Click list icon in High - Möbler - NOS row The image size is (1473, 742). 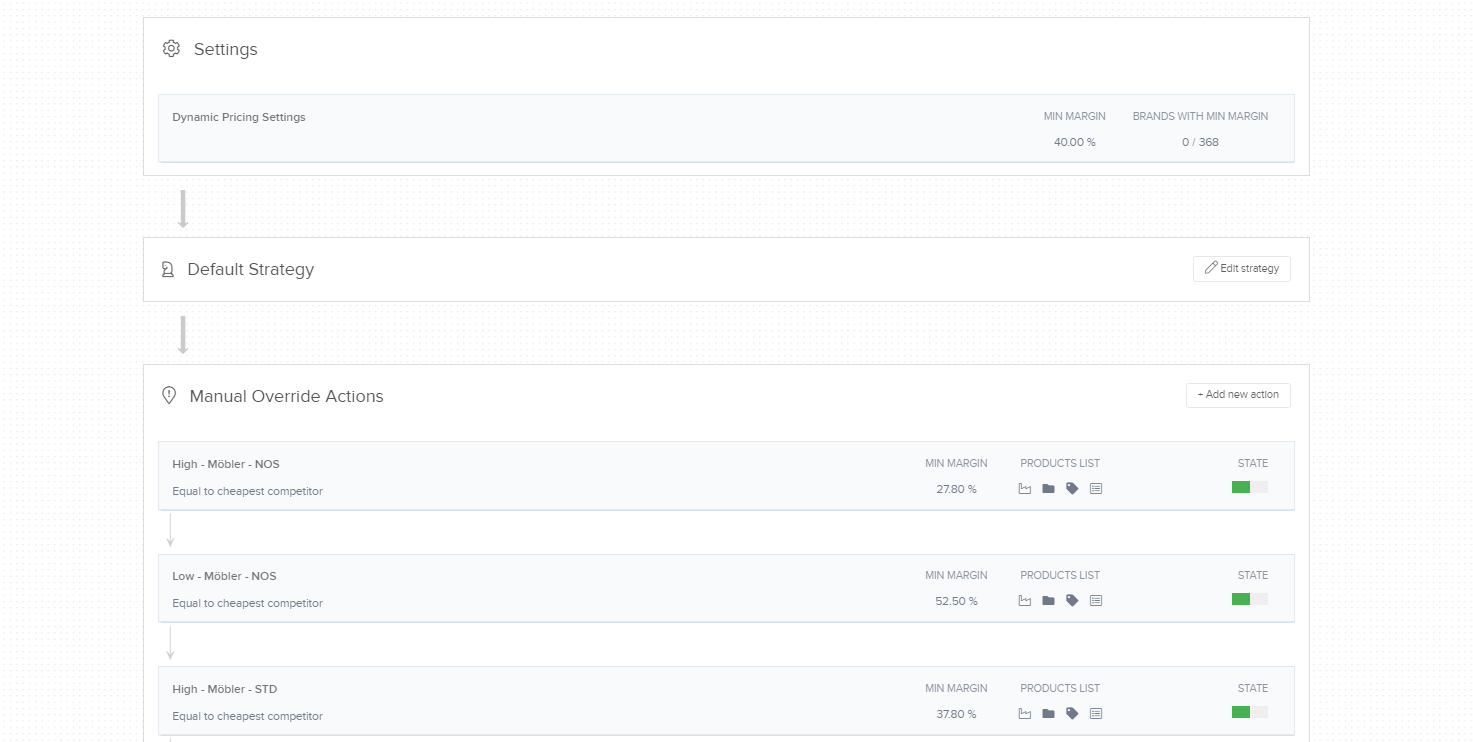click(x=1096, y=489)
